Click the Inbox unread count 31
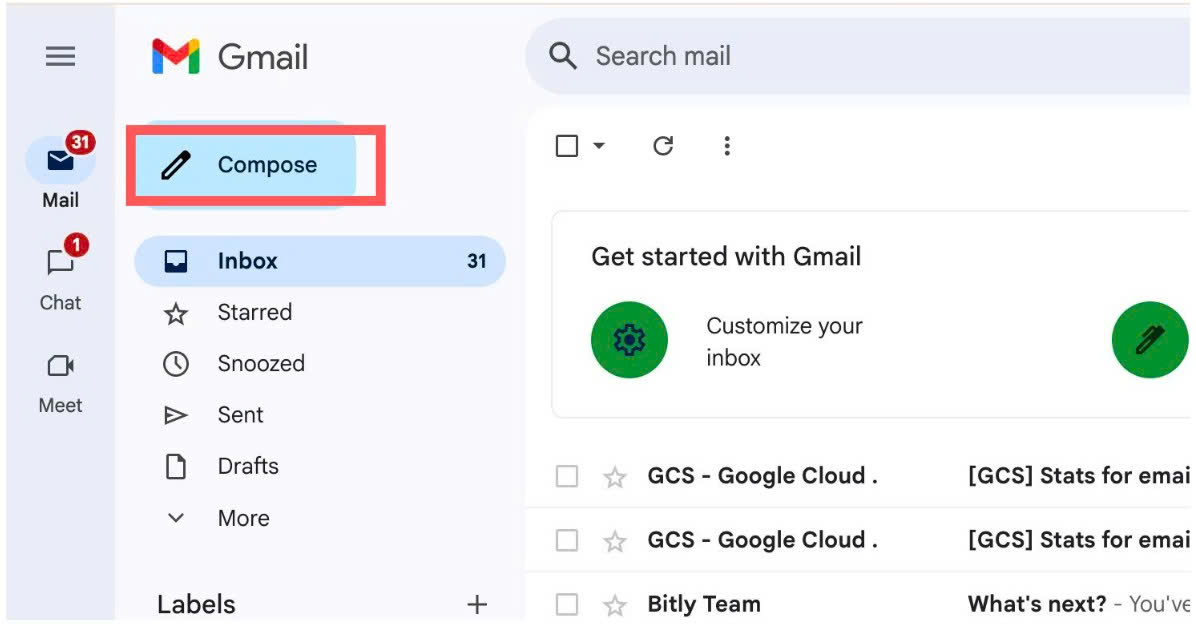The image size is (1196, 632). tap(477, 261)
